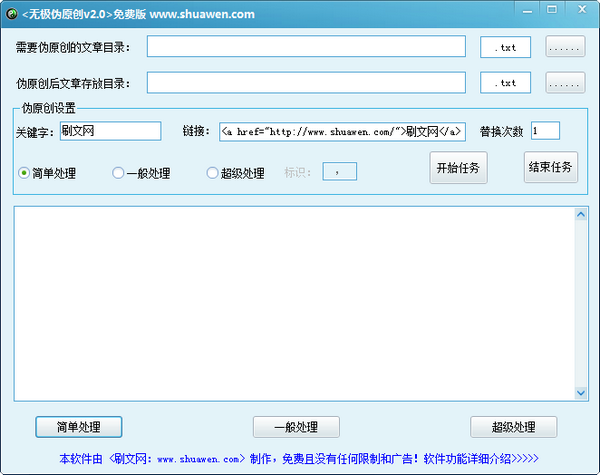Click the bottom 一般处理 button
600x475 pixels.
(296, 427)
